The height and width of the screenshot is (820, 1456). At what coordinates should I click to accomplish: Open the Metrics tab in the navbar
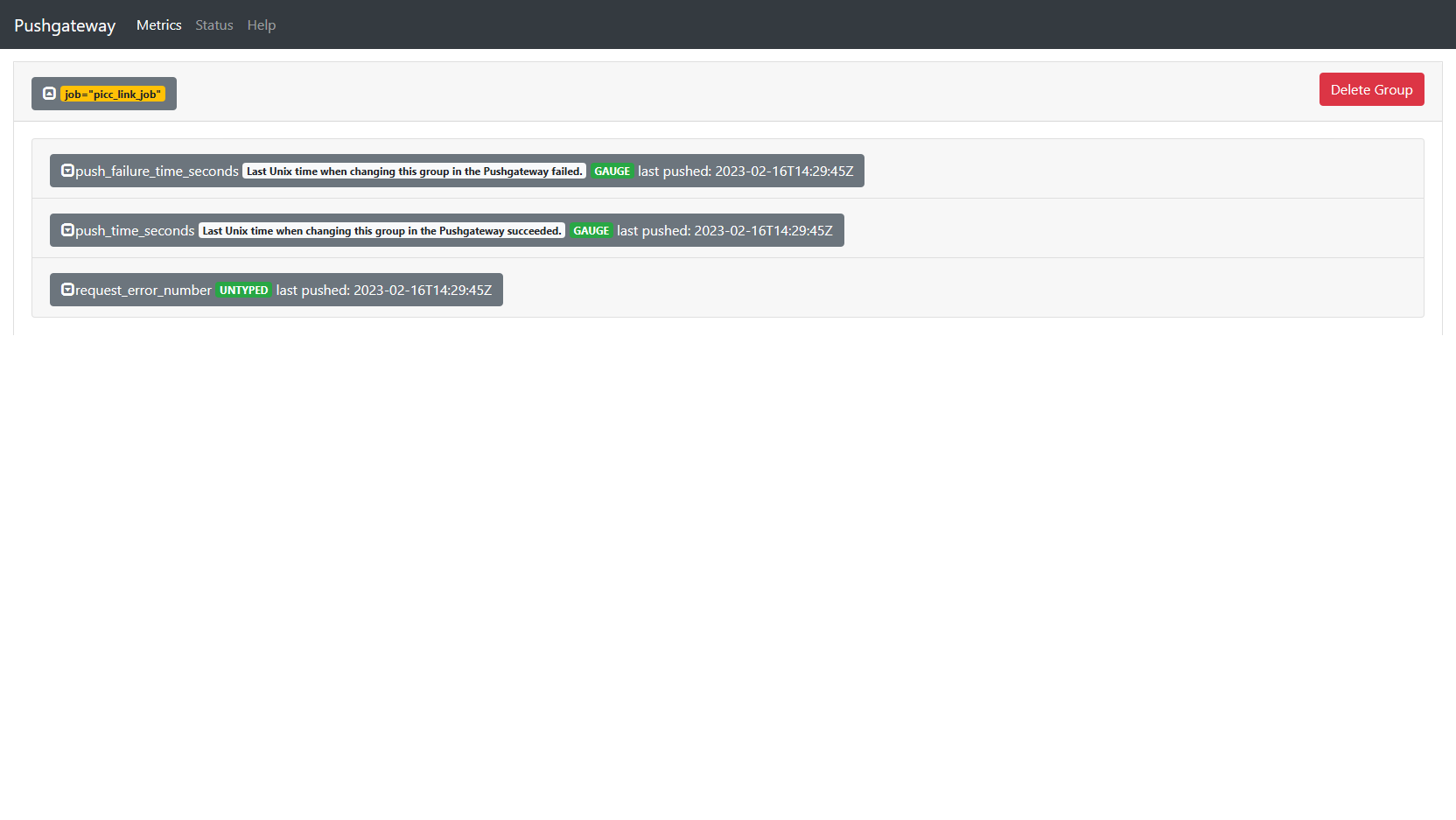tap(159, 25)
